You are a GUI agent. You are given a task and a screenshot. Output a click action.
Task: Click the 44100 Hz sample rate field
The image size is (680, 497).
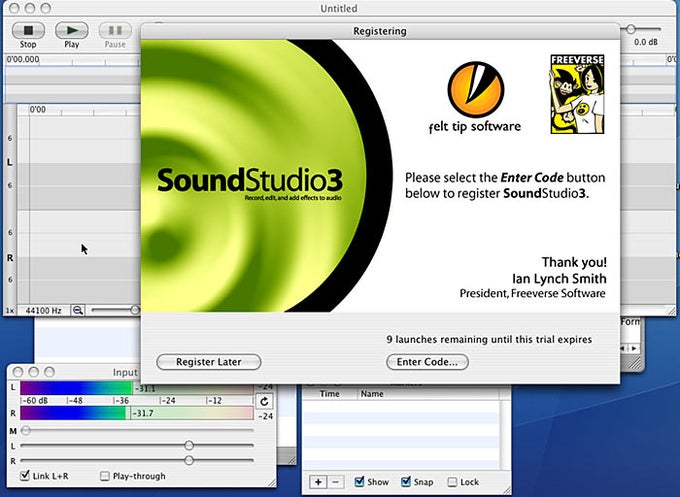coord(43,311)
